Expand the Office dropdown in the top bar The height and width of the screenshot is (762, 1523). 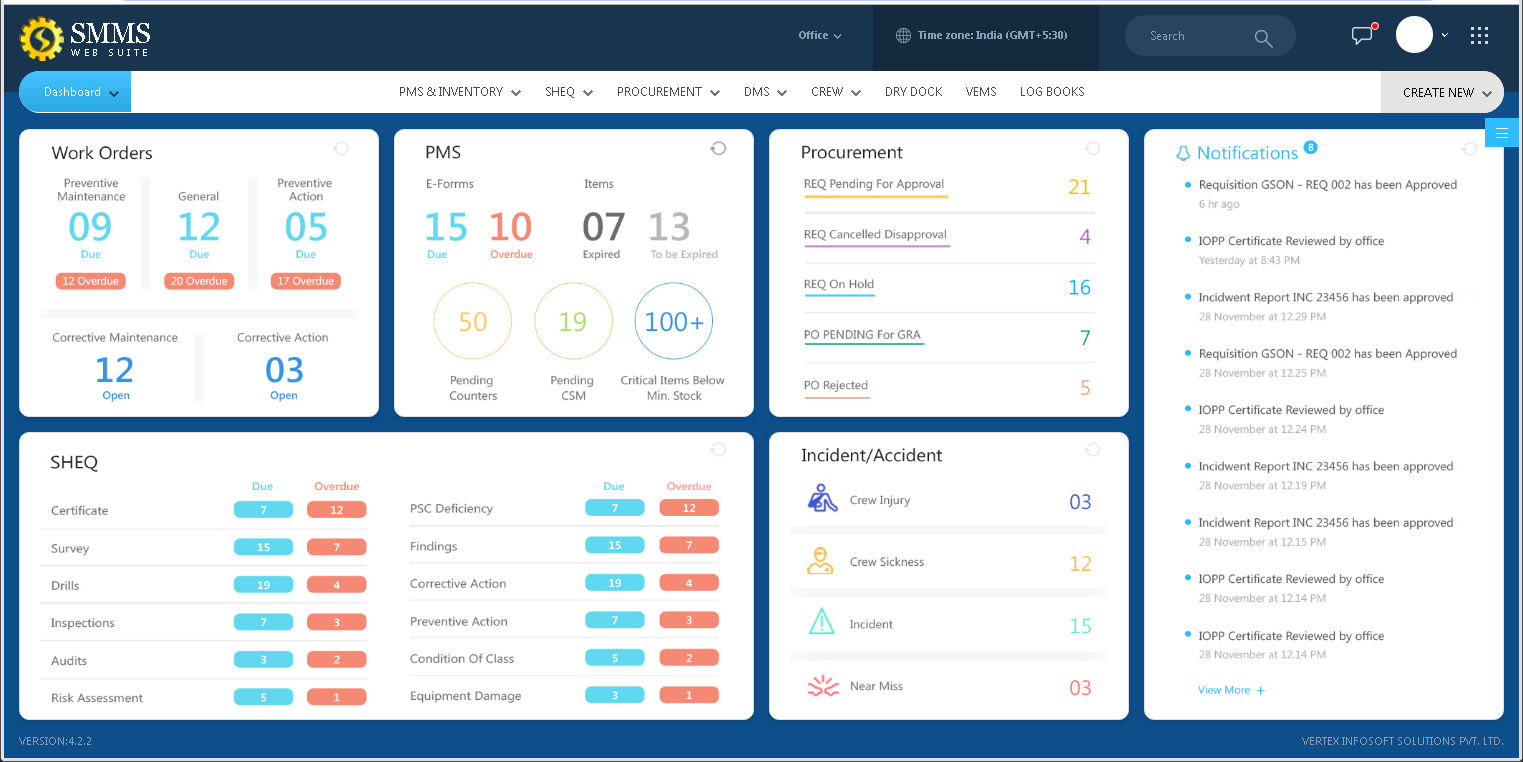point(820,35)
